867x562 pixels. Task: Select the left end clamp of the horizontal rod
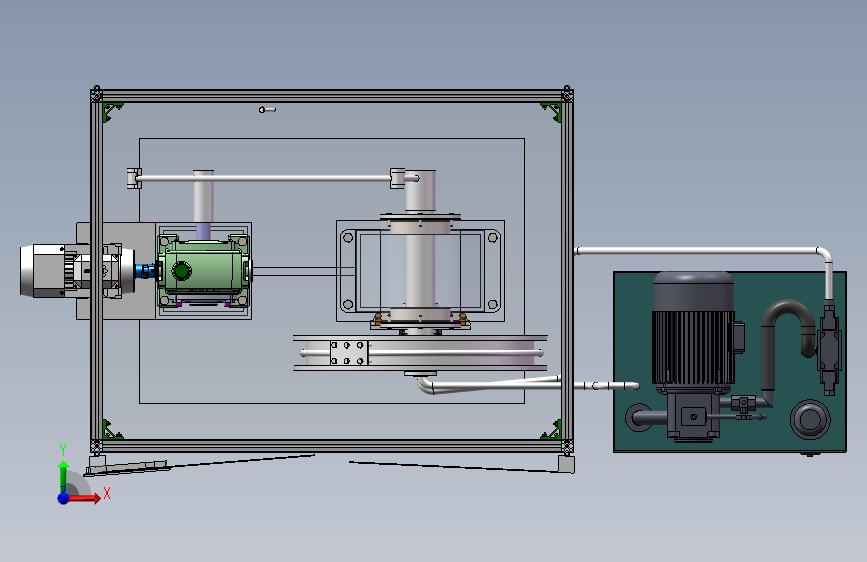pos(134,178)
